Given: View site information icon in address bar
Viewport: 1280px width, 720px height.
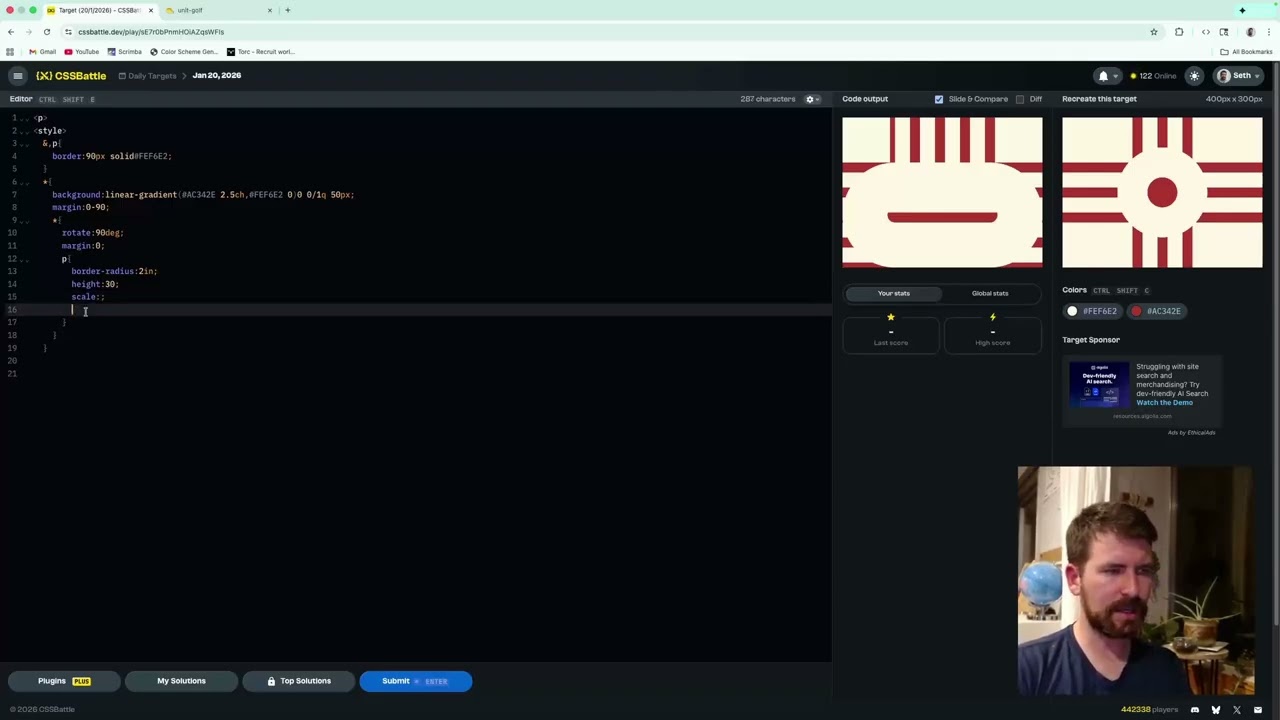Looking at the screenshot, I should point(68,32).
